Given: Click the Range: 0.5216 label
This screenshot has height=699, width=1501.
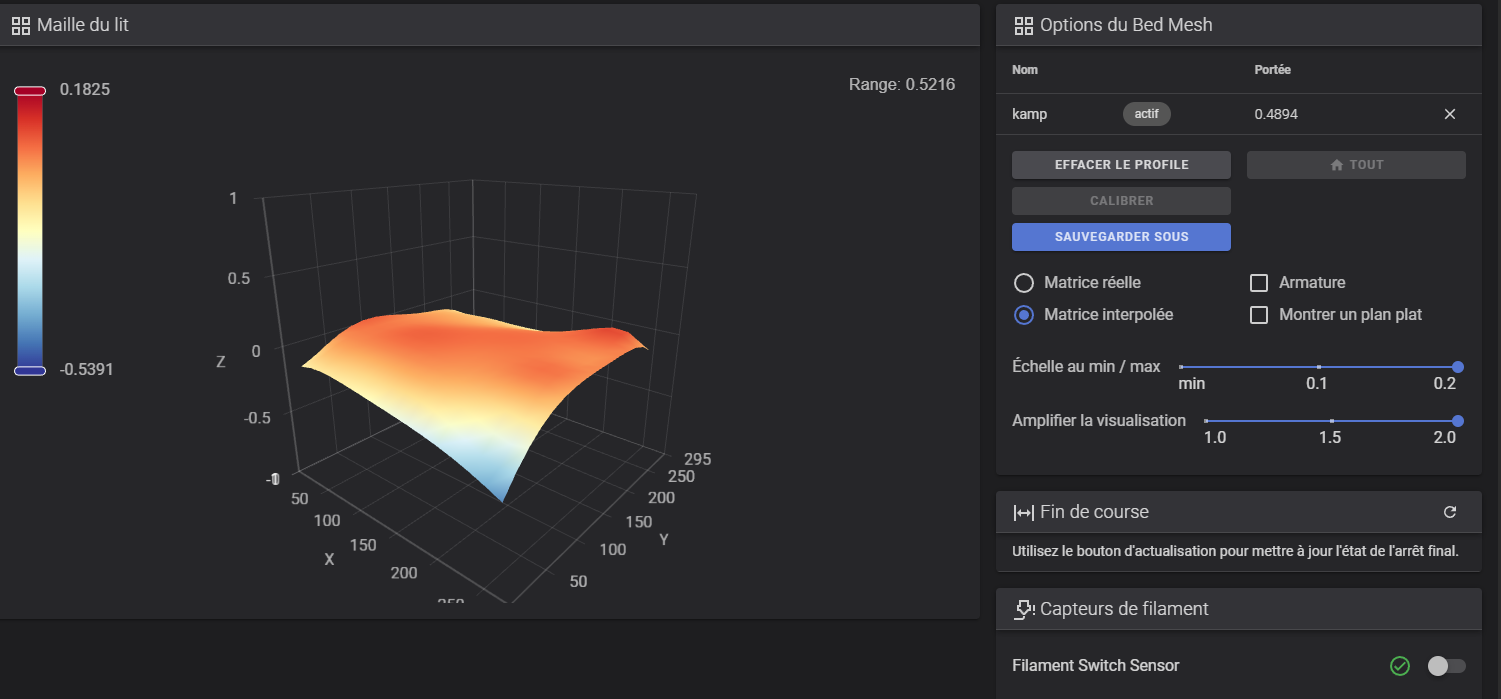Looking at the screenshot, I should (902, 85).
